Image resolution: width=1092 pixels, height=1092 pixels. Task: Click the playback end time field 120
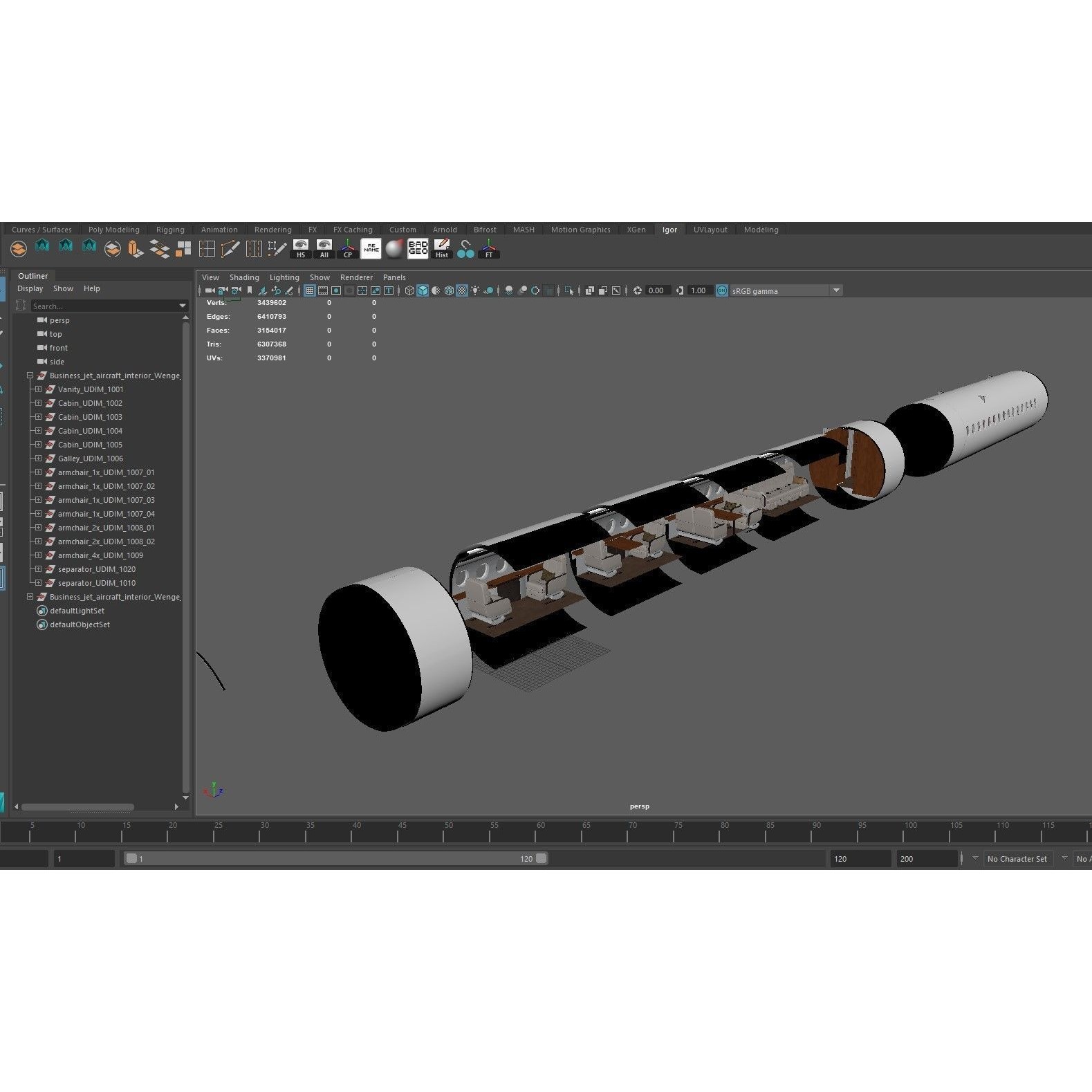pyautogui.click(x=860, y=858)
